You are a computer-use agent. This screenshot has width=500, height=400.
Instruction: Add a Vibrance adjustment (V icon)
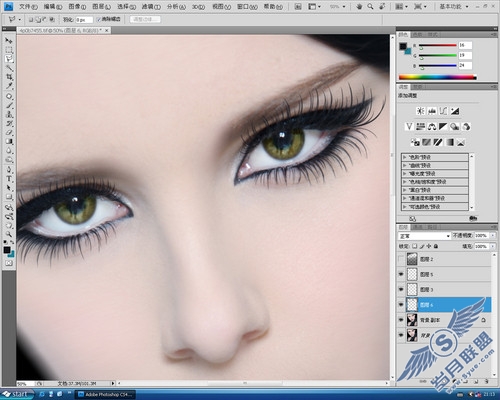click(409, 127)
